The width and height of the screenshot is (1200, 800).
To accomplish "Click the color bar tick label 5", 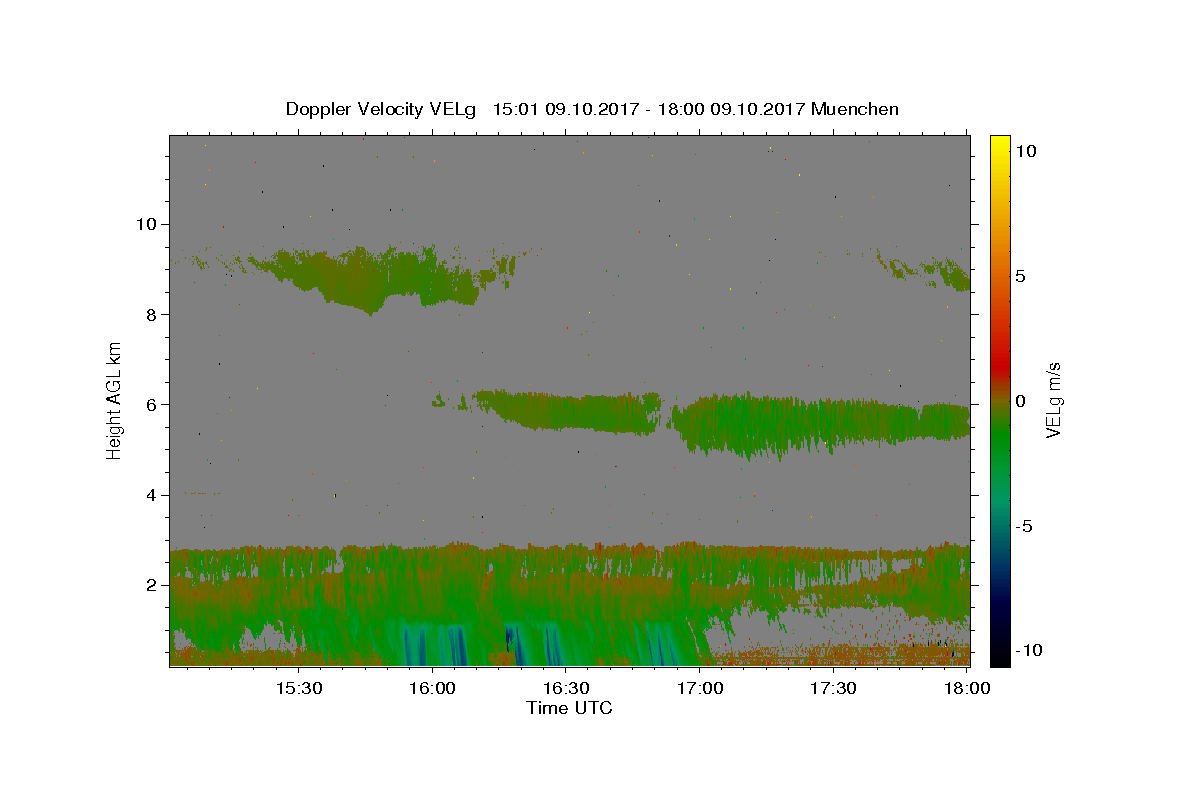I will 1021,275.
